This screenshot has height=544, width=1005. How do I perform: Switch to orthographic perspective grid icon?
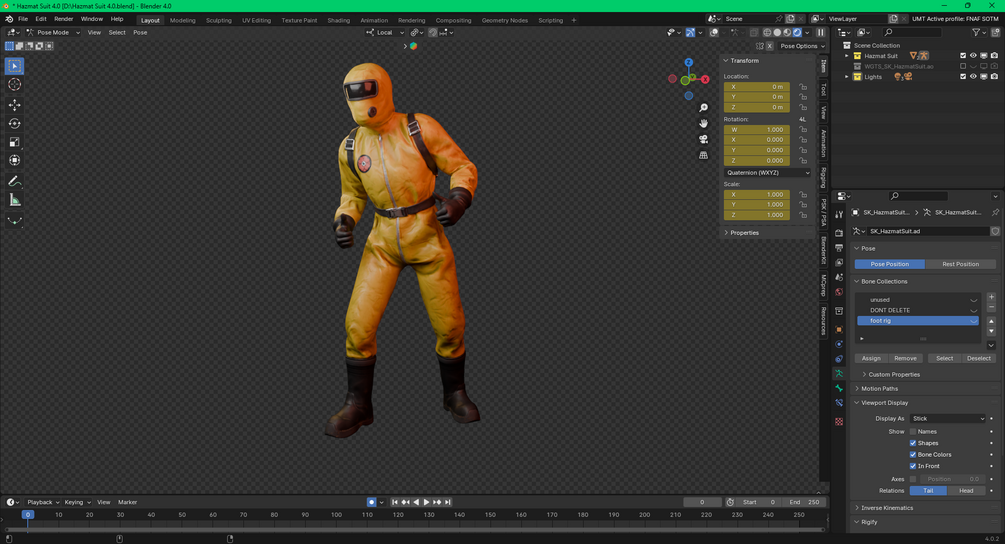pyautogui.click(x=704, y=155)
